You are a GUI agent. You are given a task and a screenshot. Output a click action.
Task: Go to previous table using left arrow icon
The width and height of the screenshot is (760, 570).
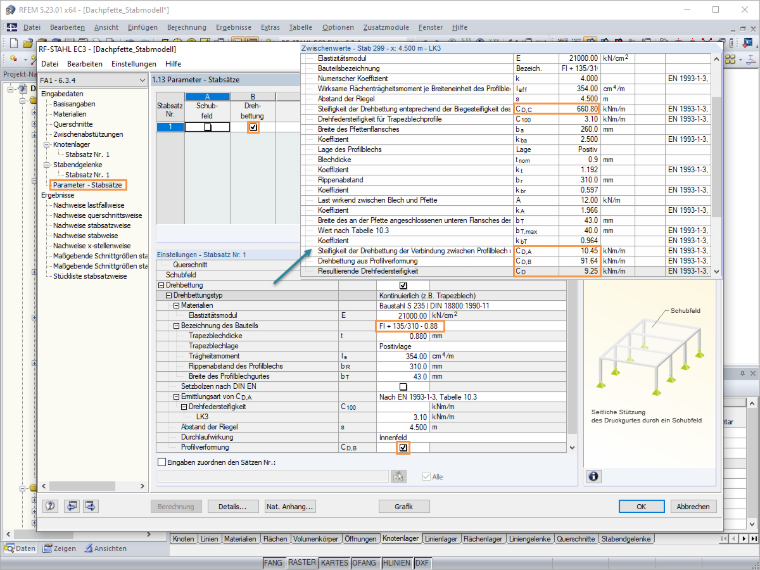tap(72, 506)
